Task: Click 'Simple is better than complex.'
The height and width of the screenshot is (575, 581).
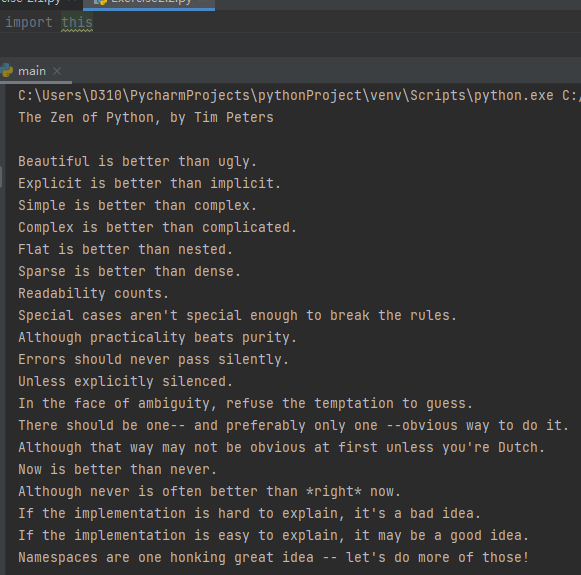Action: click(x=137, y=205)
